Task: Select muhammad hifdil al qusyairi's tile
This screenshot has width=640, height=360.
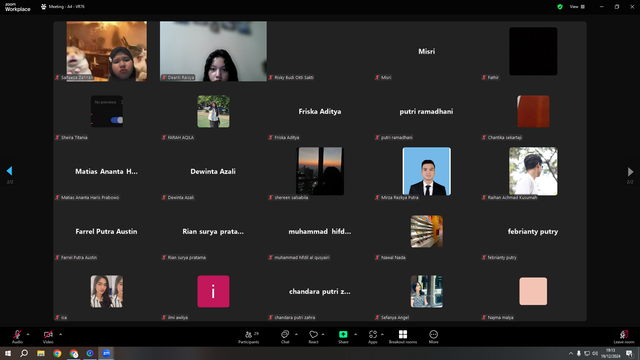Action: pyautogui.click(x=320, y=231)
